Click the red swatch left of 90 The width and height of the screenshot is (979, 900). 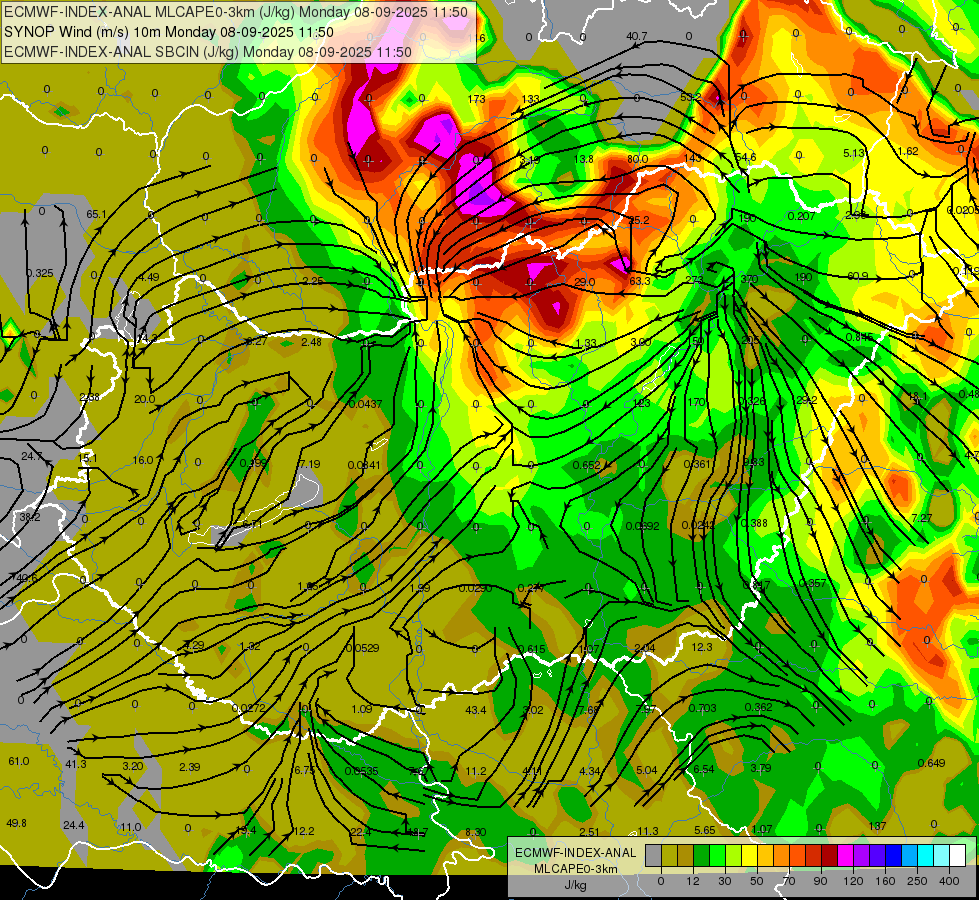(x=813, y=855)
